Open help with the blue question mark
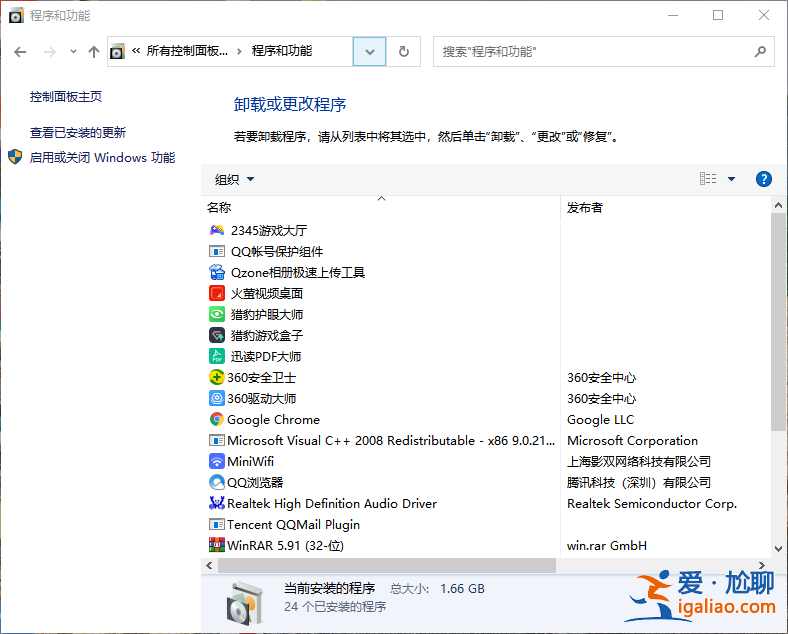 (764, 179)
